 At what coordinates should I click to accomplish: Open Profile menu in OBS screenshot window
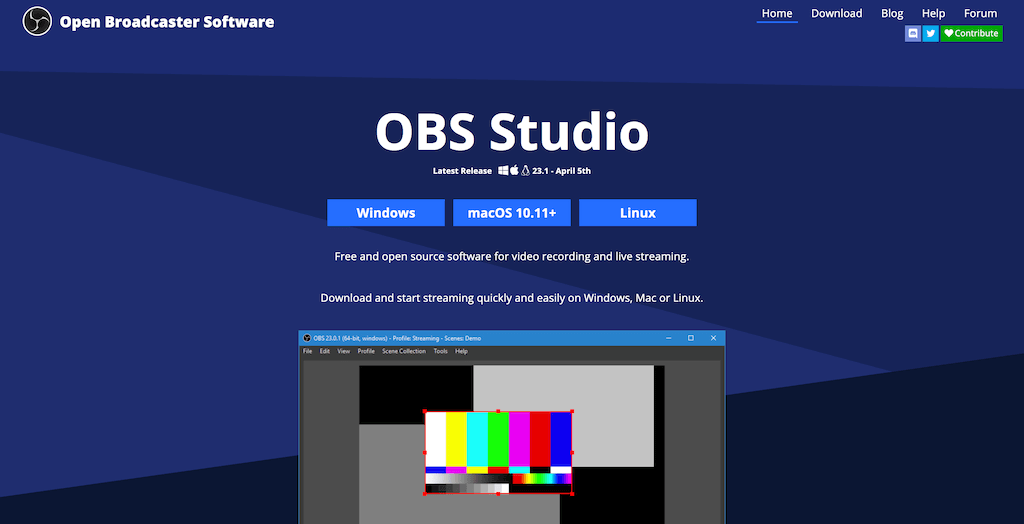point(366,352)
